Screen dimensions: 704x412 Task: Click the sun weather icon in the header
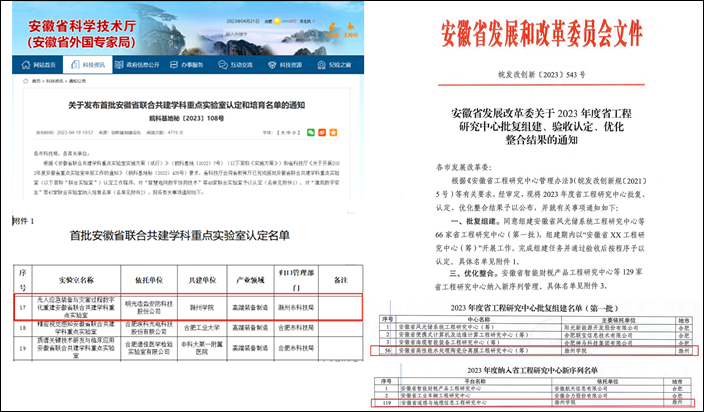(x=277, y=21)
